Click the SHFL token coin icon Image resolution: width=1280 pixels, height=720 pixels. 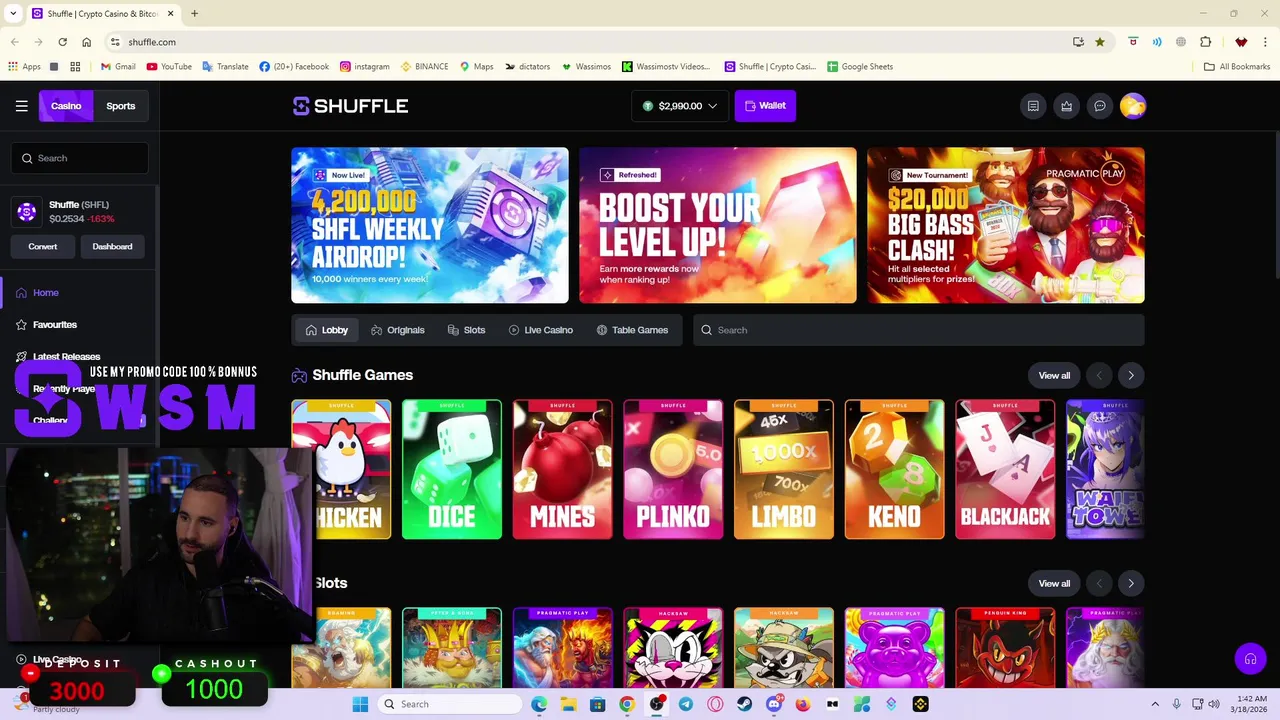pos(27,211)
